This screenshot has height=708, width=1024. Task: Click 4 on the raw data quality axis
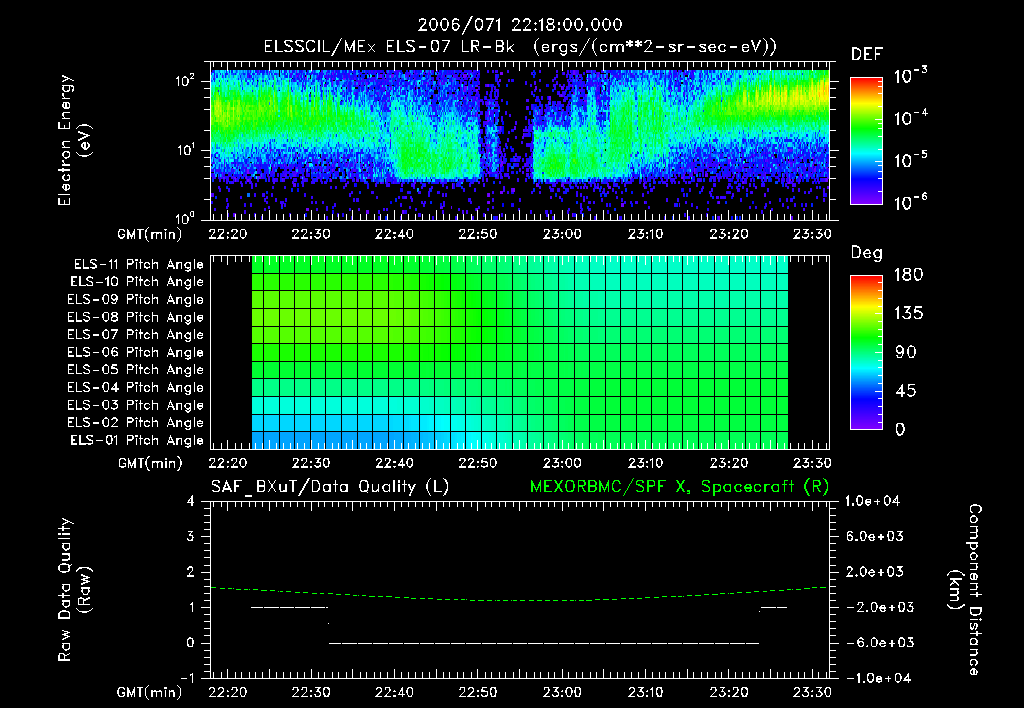coord(191,501)
